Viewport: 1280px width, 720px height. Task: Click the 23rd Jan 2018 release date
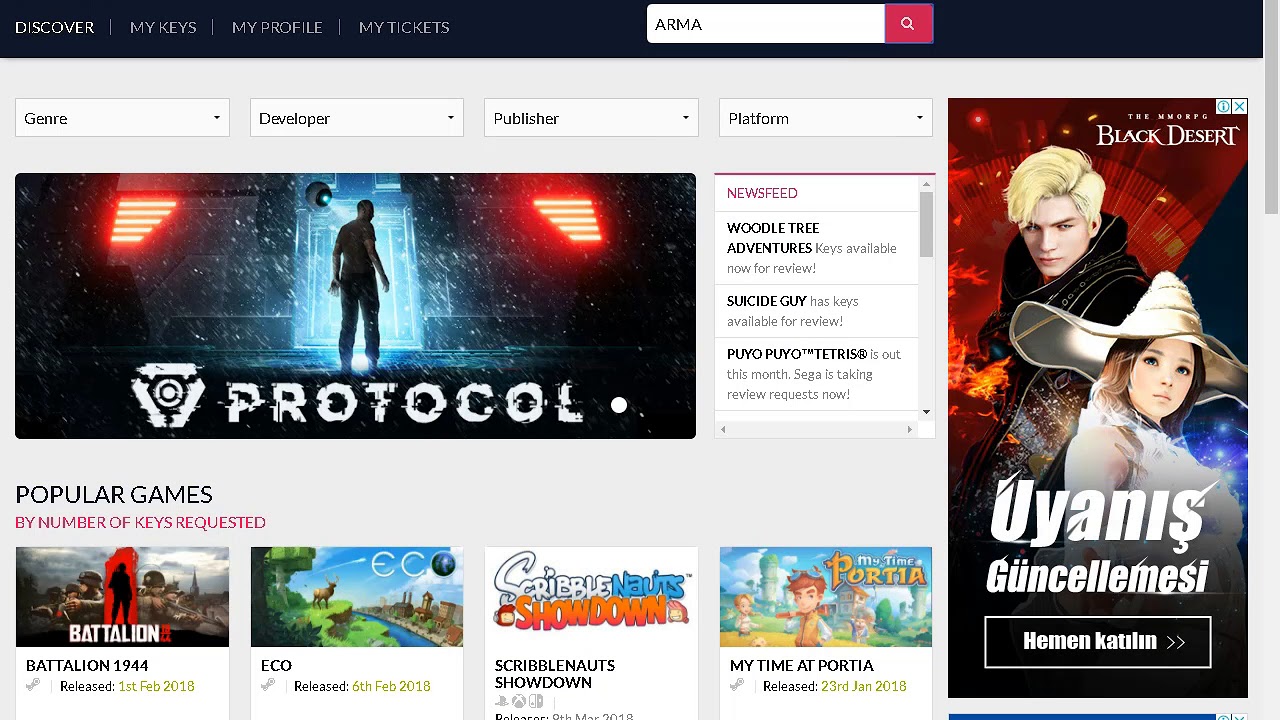click(864, 686)
